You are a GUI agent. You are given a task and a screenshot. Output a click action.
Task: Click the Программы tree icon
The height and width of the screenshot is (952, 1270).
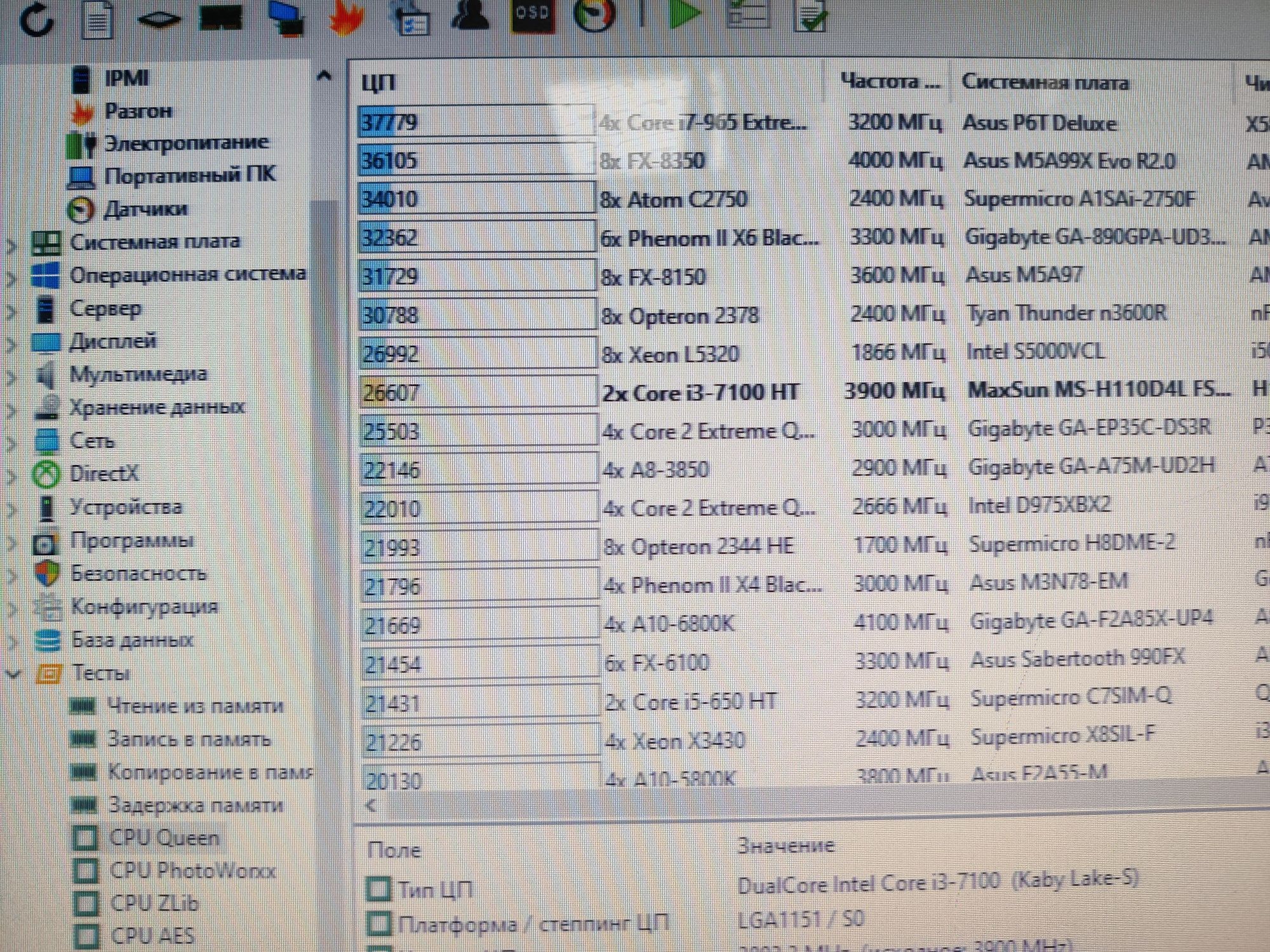pos(46,543)
